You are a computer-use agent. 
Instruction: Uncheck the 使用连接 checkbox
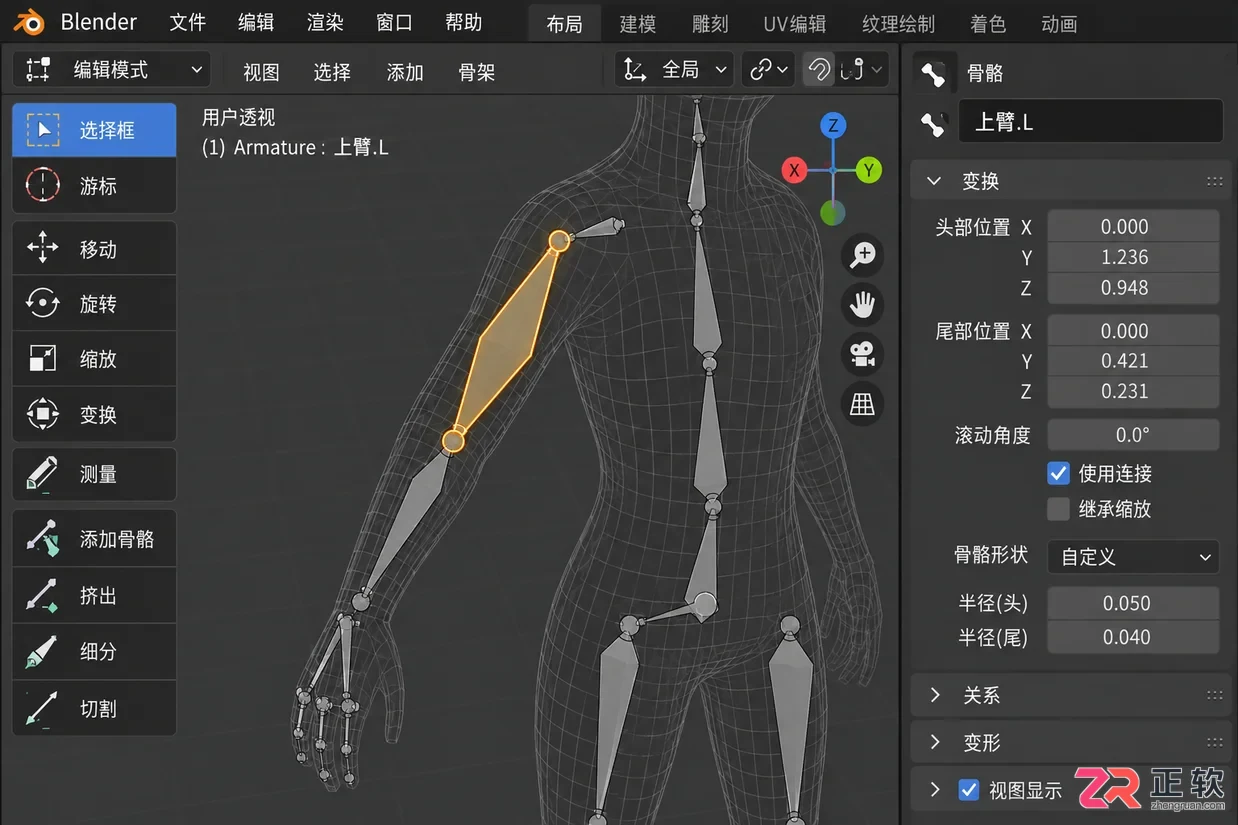(1058, 473)
